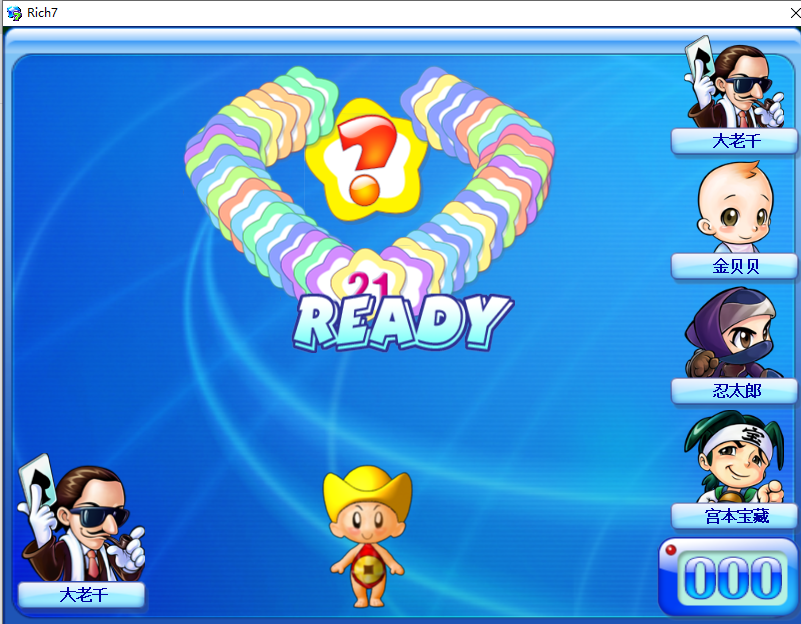This screenshot has width=801, height=624.
Task: Select the 宫本宝藏 portrait
Action: click(x=734, y=458)
